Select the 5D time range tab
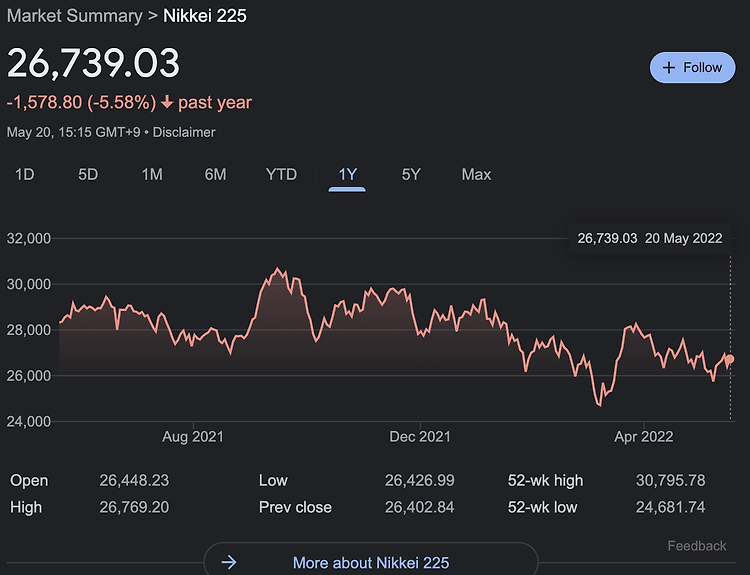Image resolution: width=750 pixels, height=575 pixels. (88, 175)
